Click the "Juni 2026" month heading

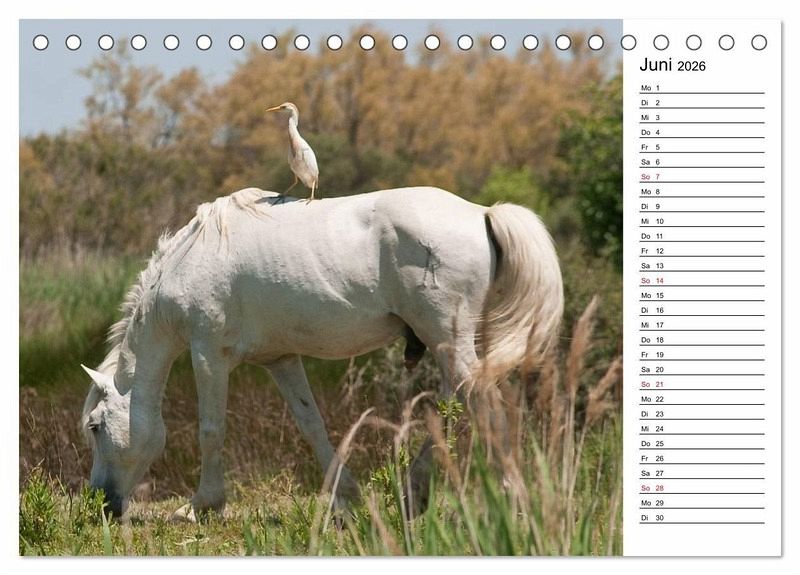click(672, 65)
